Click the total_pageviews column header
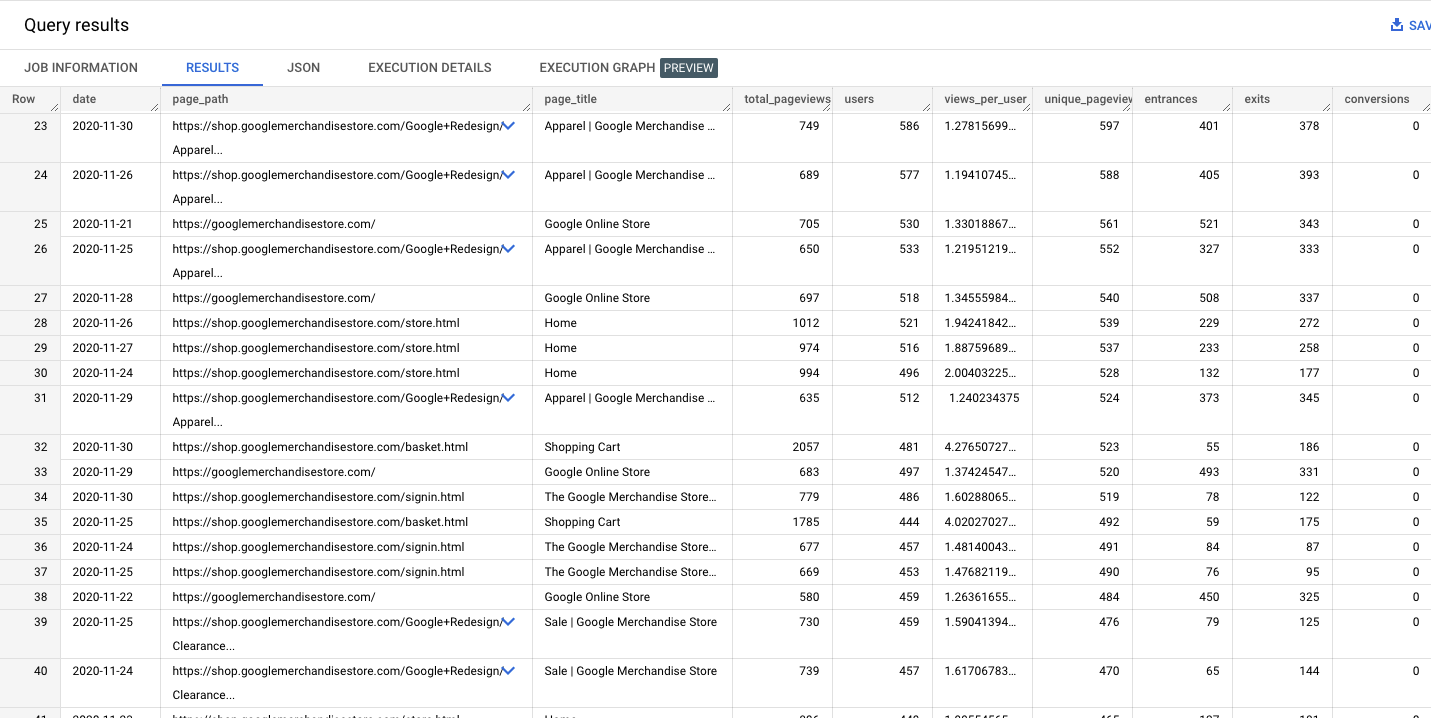1431x718 pixels. 789,99
